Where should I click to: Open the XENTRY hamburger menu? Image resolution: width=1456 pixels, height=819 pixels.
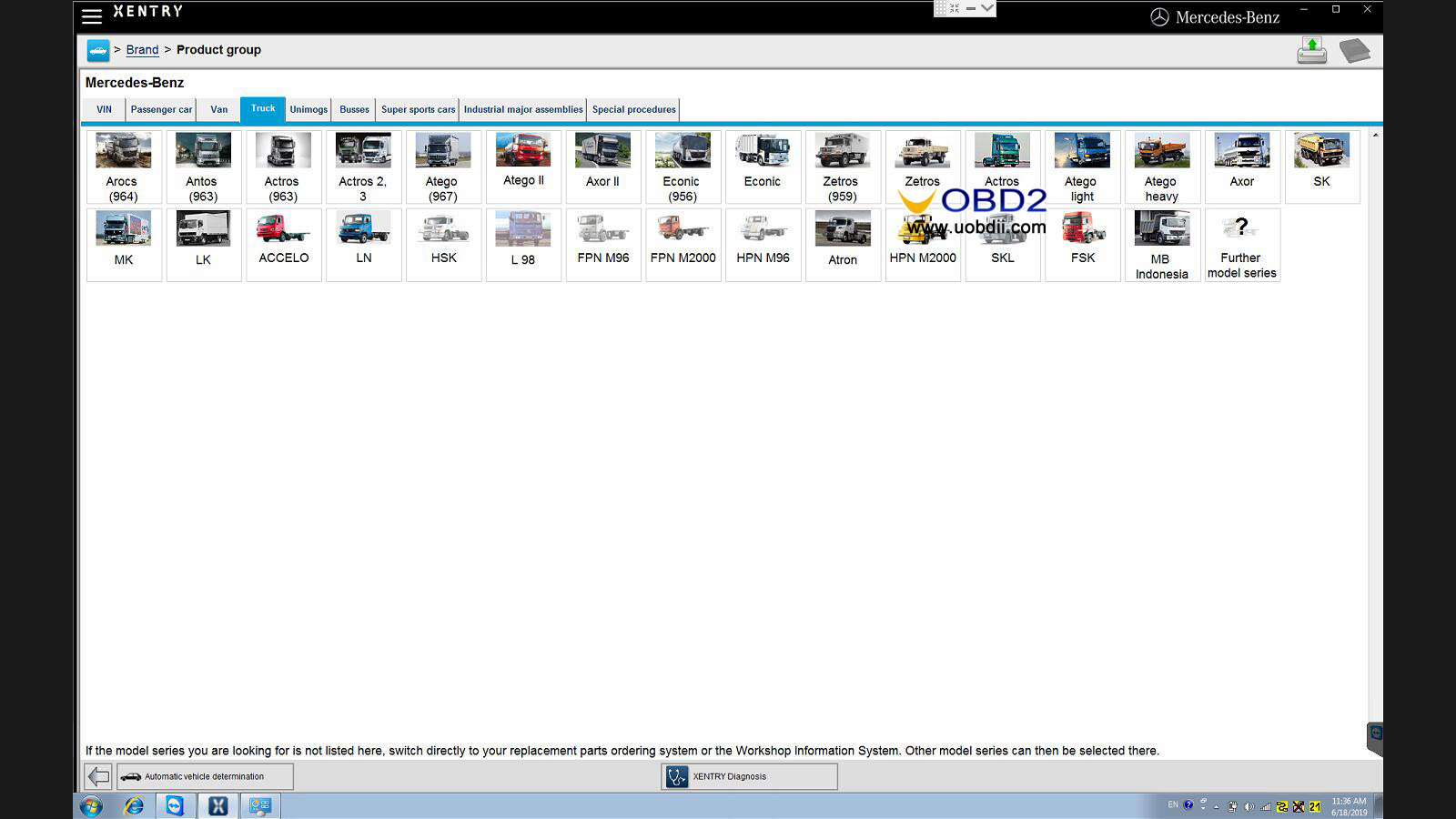tap(92, 16)
